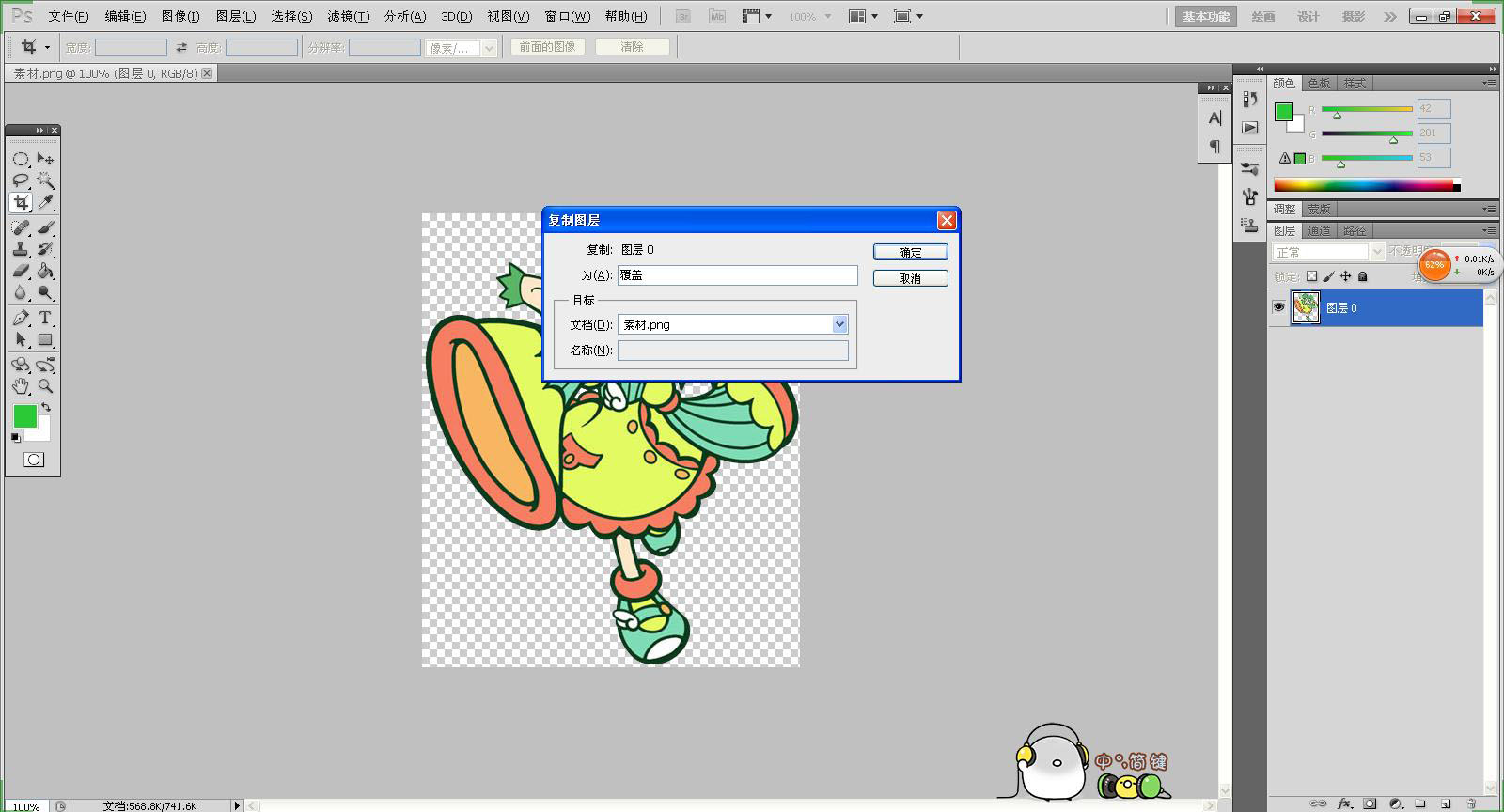Select the Rectangle shape tool
This screenshot has height=812, width=1504.
pos(45,339)
